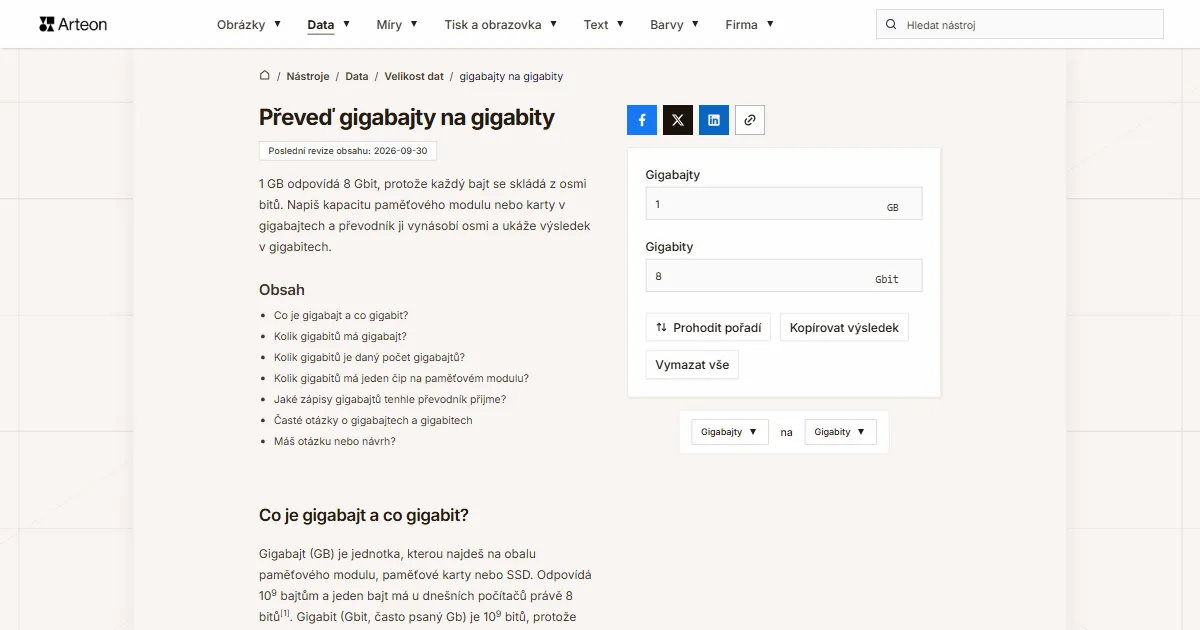This screenshot has height=630, width=1200.
Task: Share the page on X
Action: pos(678,120)
